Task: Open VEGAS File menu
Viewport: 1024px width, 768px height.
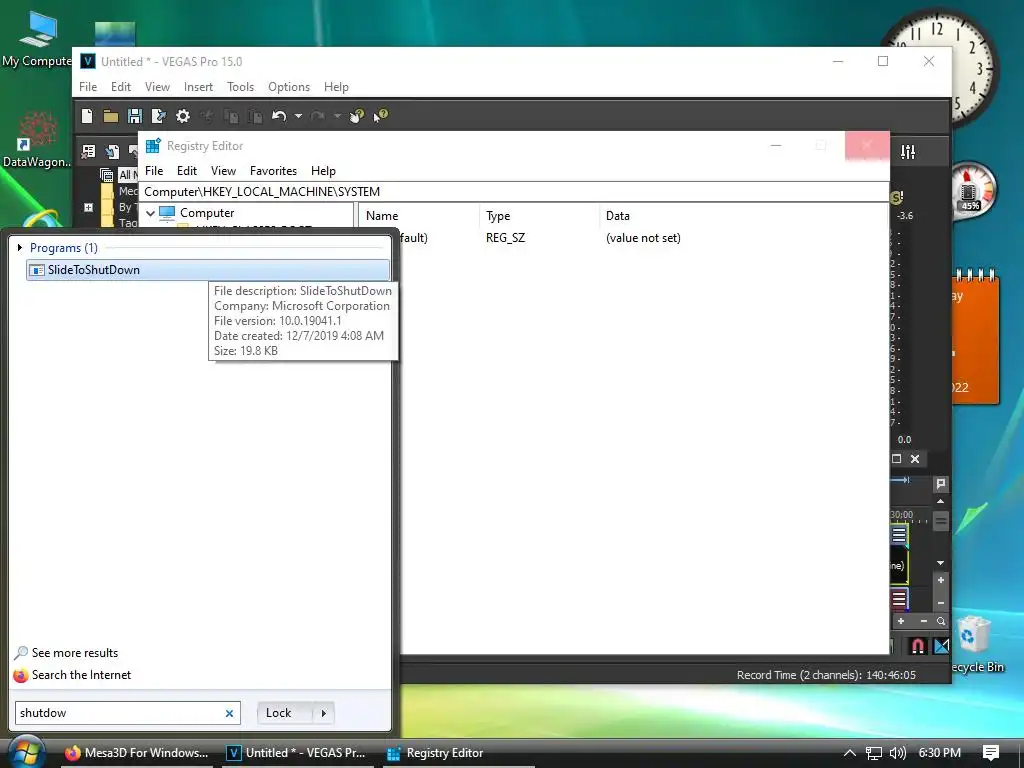Action: pyautogui.click(x=88, y=87)
